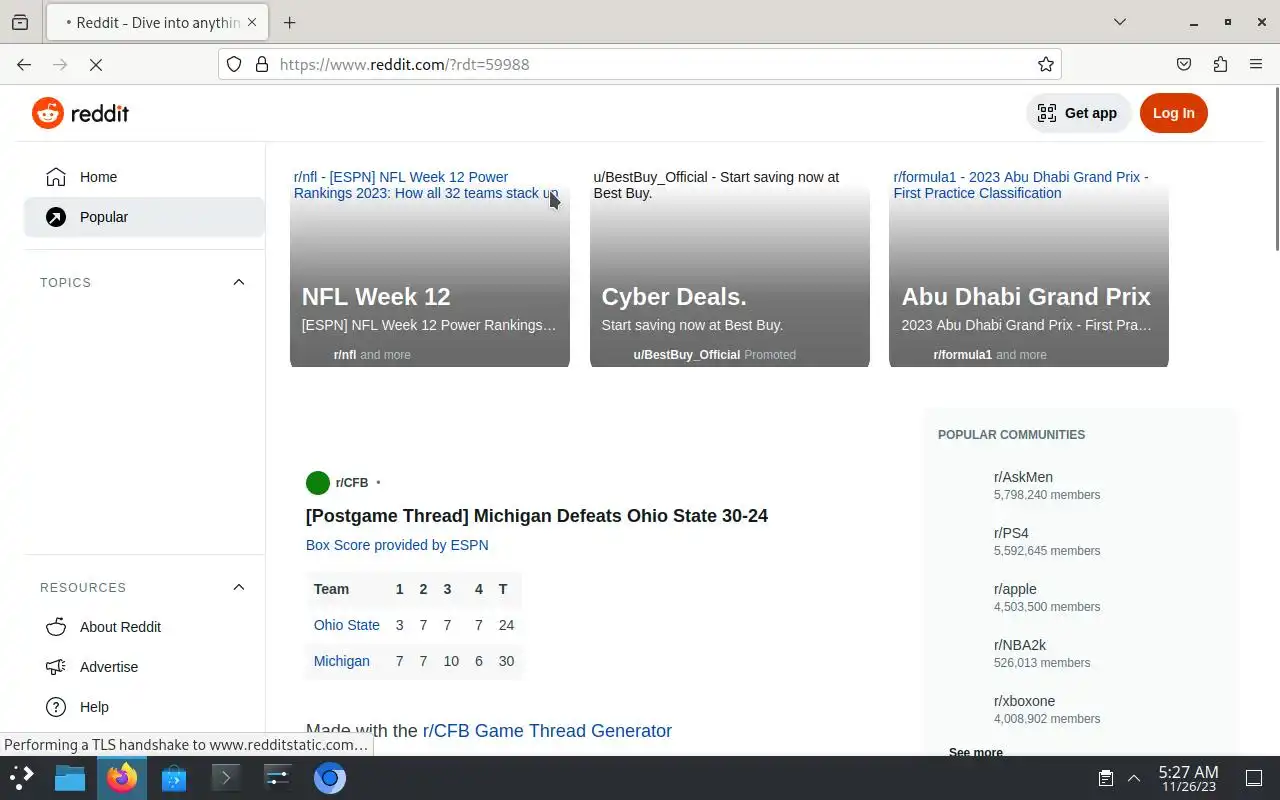Open a new browser tab
This screenshot has height=800, width=1280.
point(289,22)
